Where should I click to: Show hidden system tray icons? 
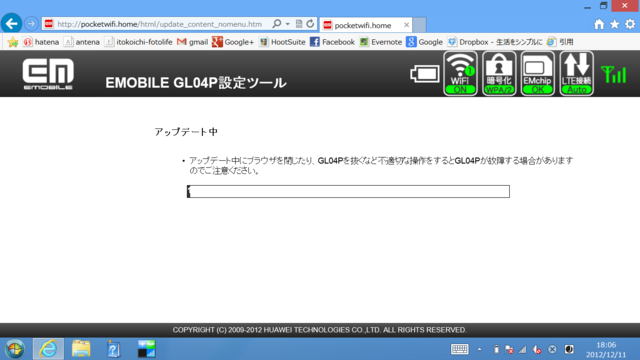coord(480,349)
